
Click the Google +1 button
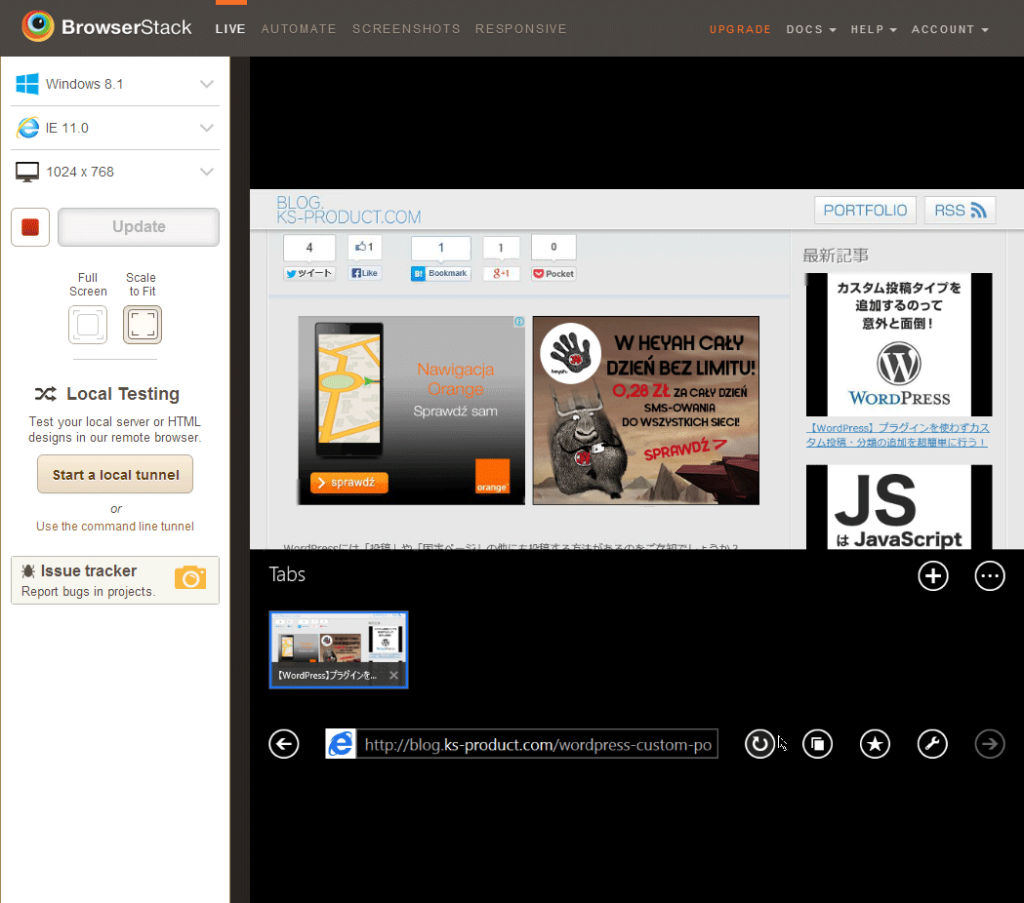pyautogui.click(x=501, y=273)
